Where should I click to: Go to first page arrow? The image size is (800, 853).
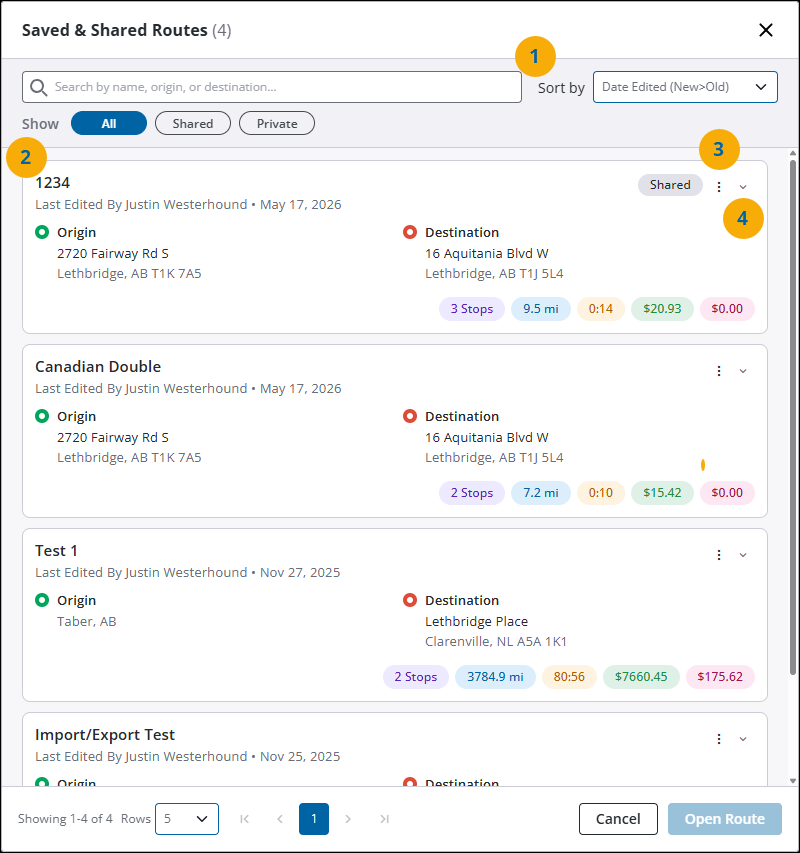click(245, 819)
